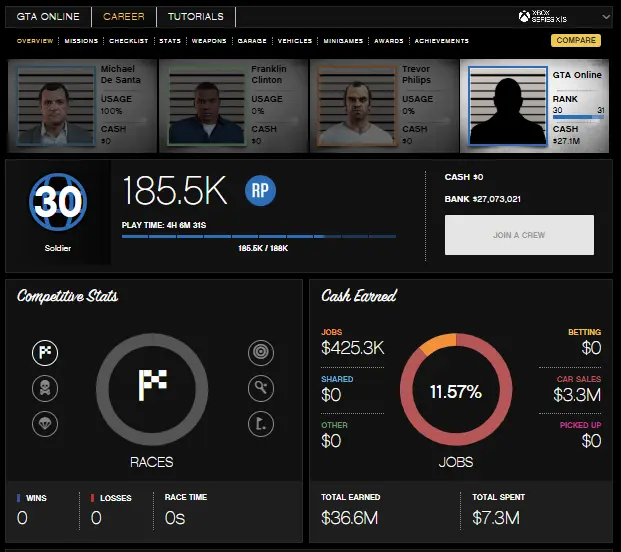Screen dimensions: 621x552
Task: Select the Darts target icon
Action: tap(261, 352)
